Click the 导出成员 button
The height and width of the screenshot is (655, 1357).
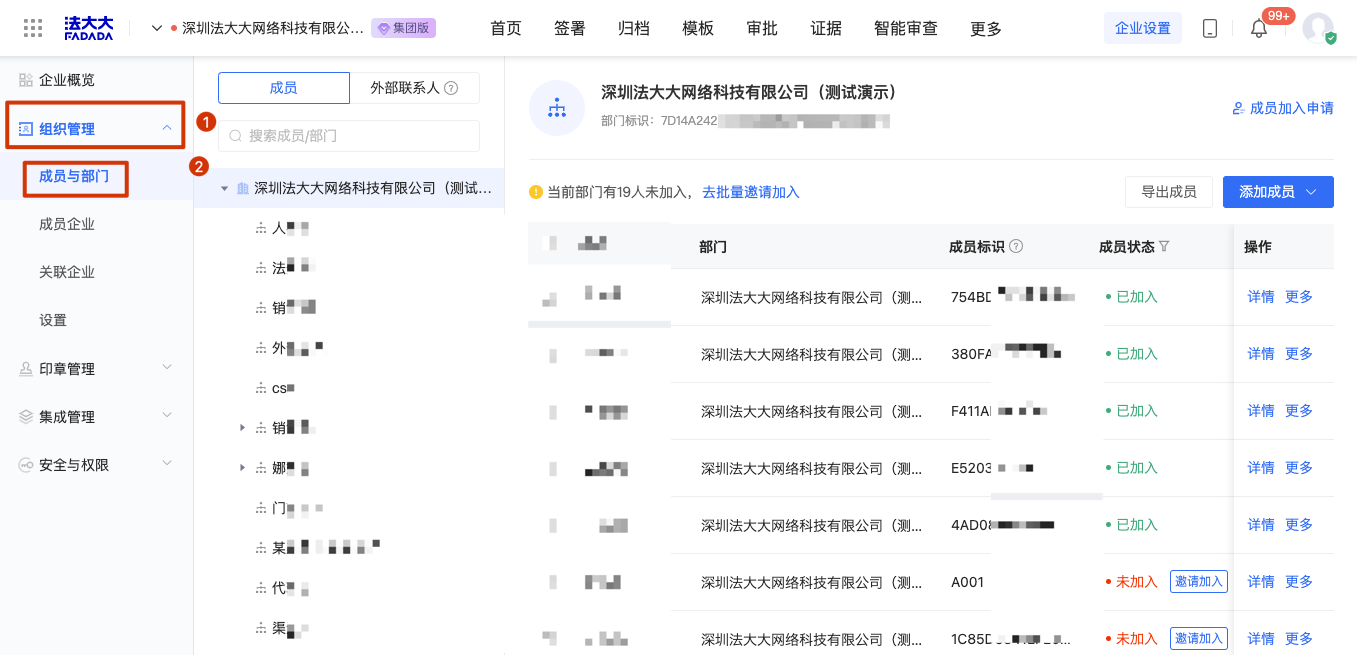(1169, 192)
